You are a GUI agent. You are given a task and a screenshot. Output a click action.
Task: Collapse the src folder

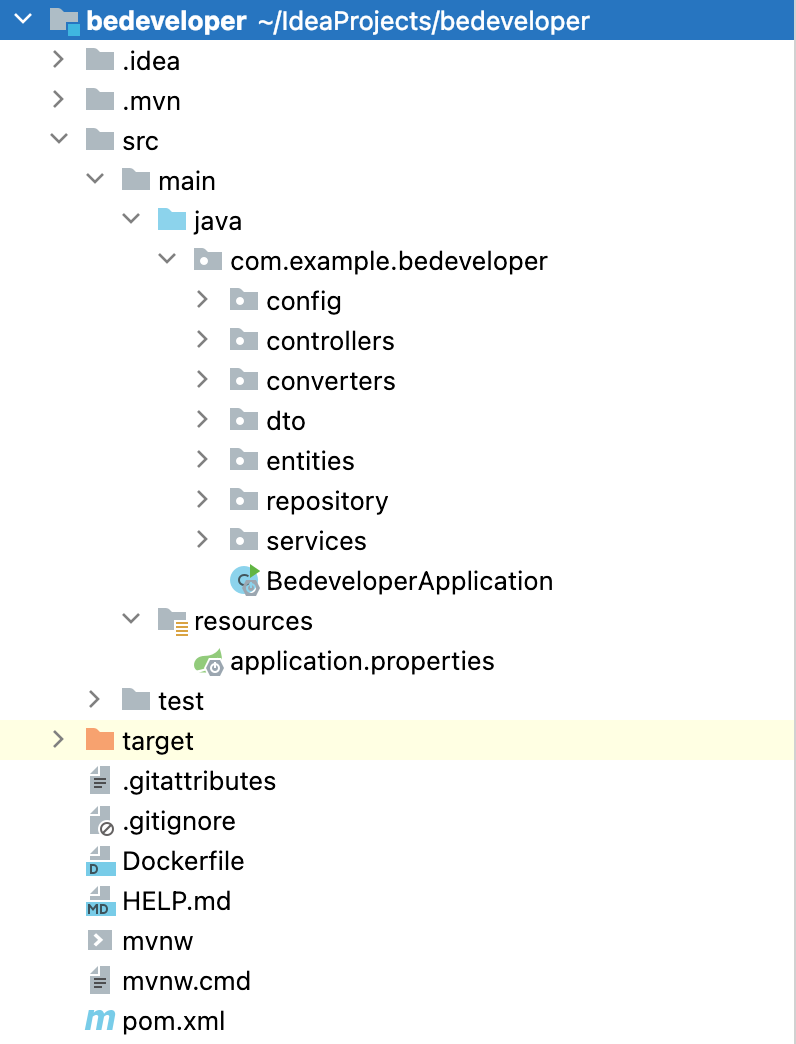pos(58,141)
